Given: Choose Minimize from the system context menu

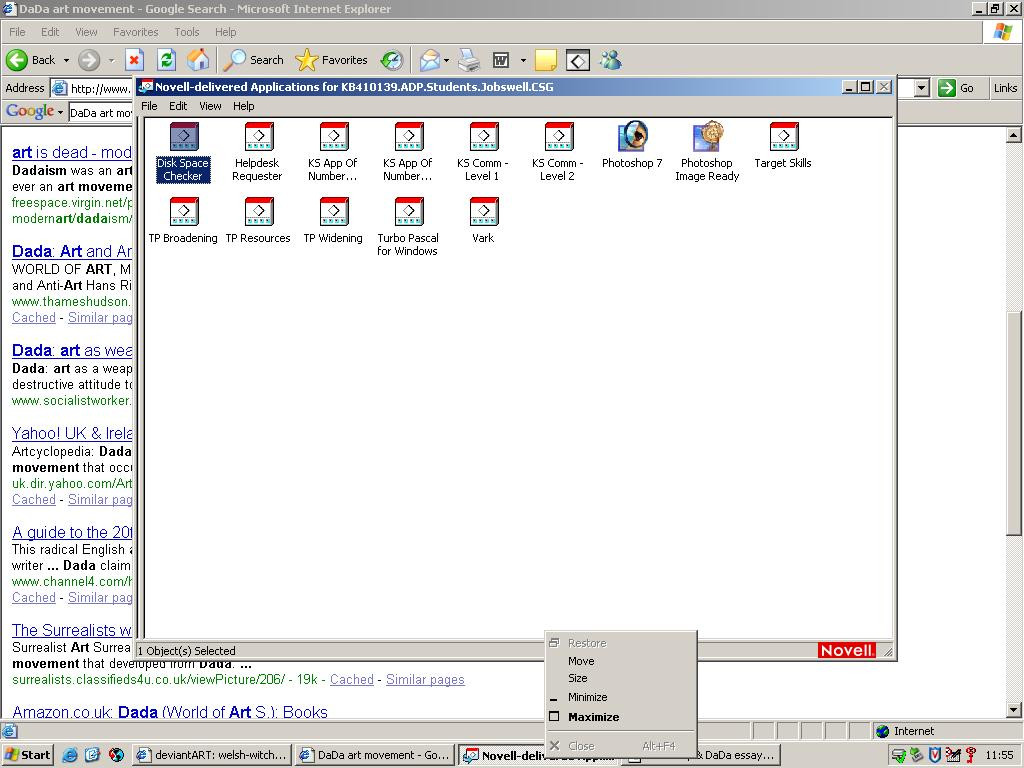Looking at the screenshot, I should pos(621,697).
